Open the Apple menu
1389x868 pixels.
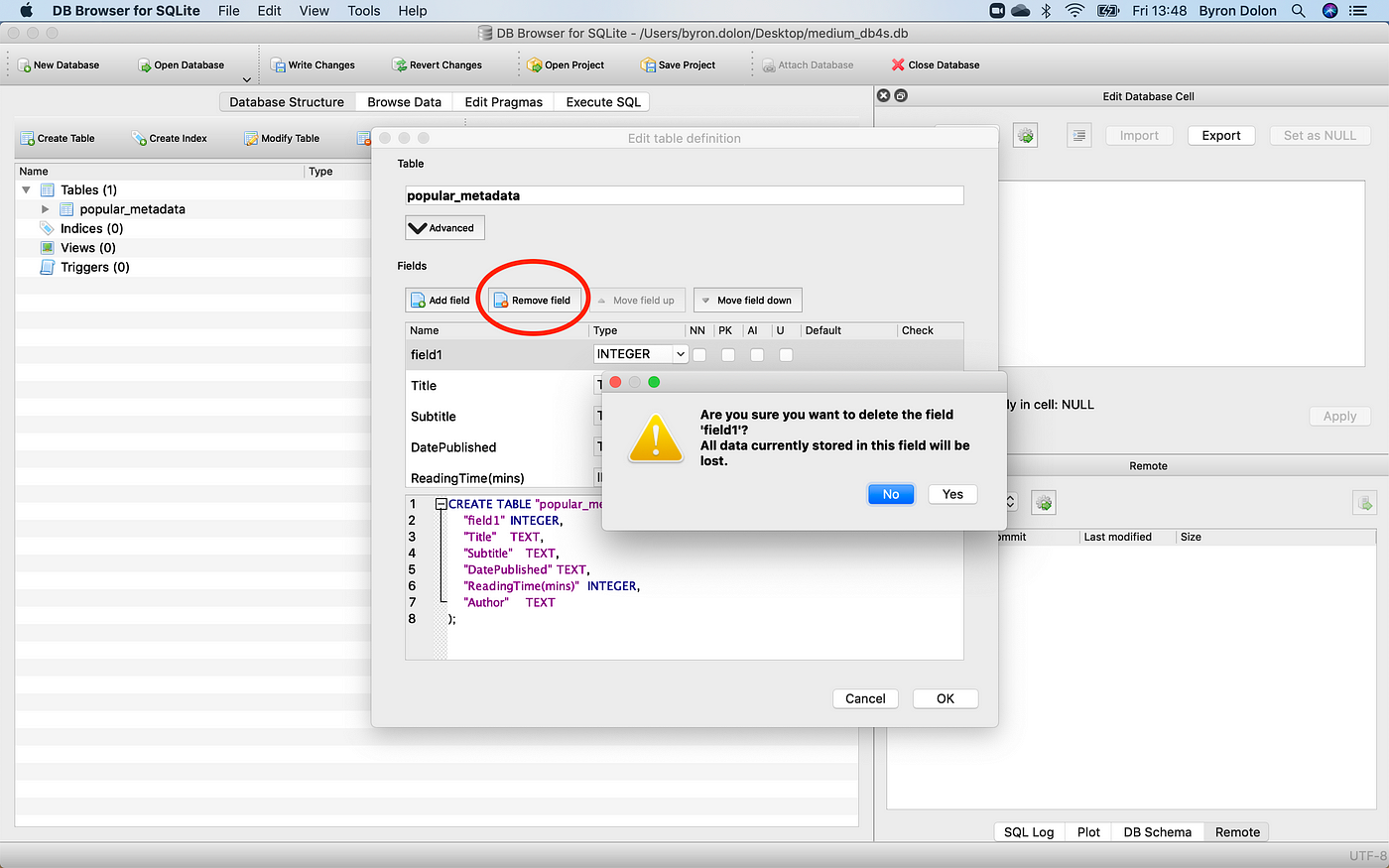pyautogui.click(x=27, y=11)
